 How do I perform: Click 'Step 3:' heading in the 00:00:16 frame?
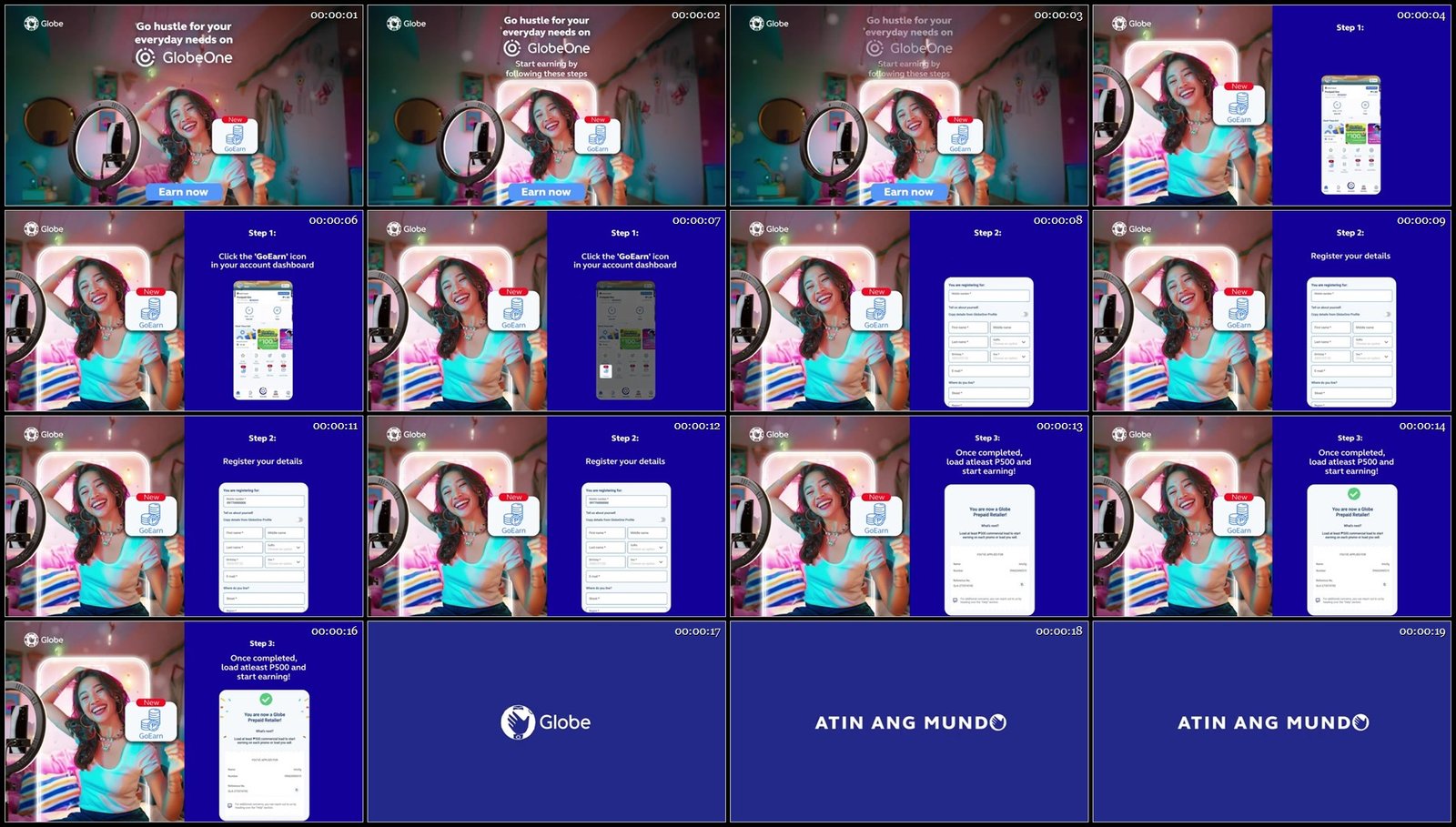(262, 643)
